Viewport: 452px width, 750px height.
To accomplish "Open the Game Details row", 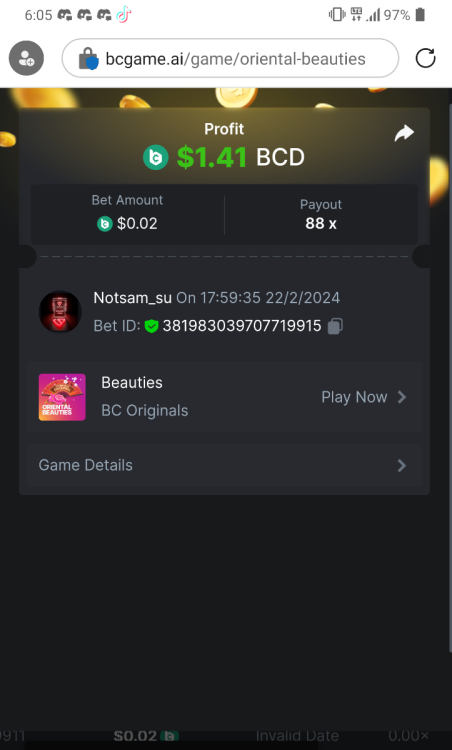I will click(x=224, y=465).
